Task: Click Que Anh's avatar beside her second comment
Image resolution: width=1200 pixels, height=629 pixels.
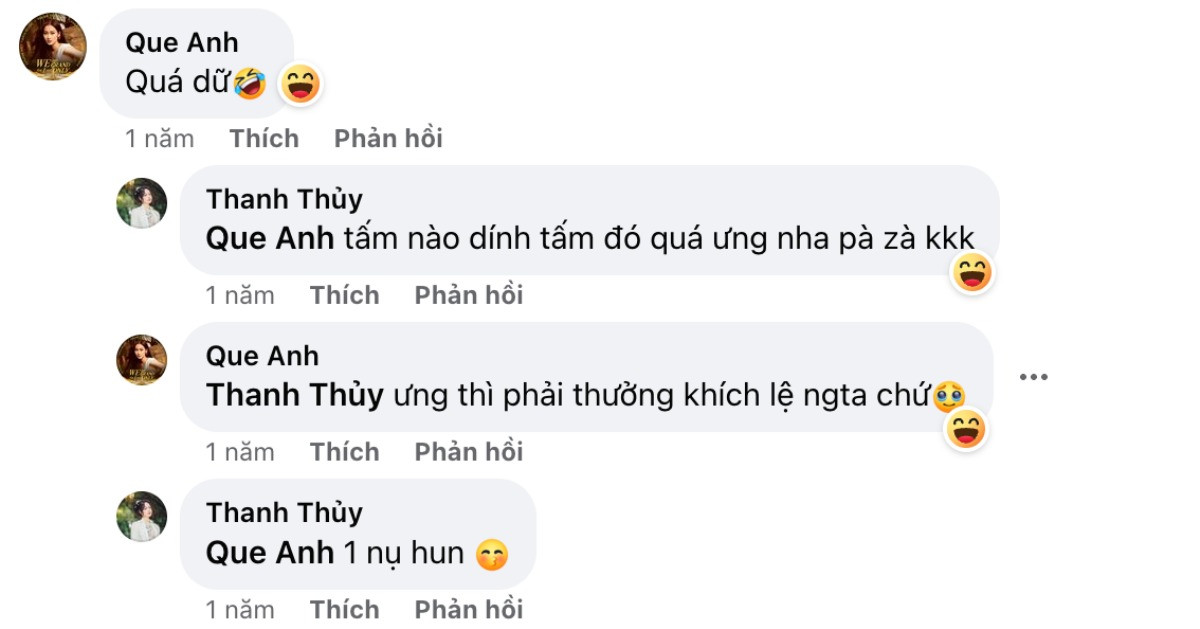Action: click(142, 360)
